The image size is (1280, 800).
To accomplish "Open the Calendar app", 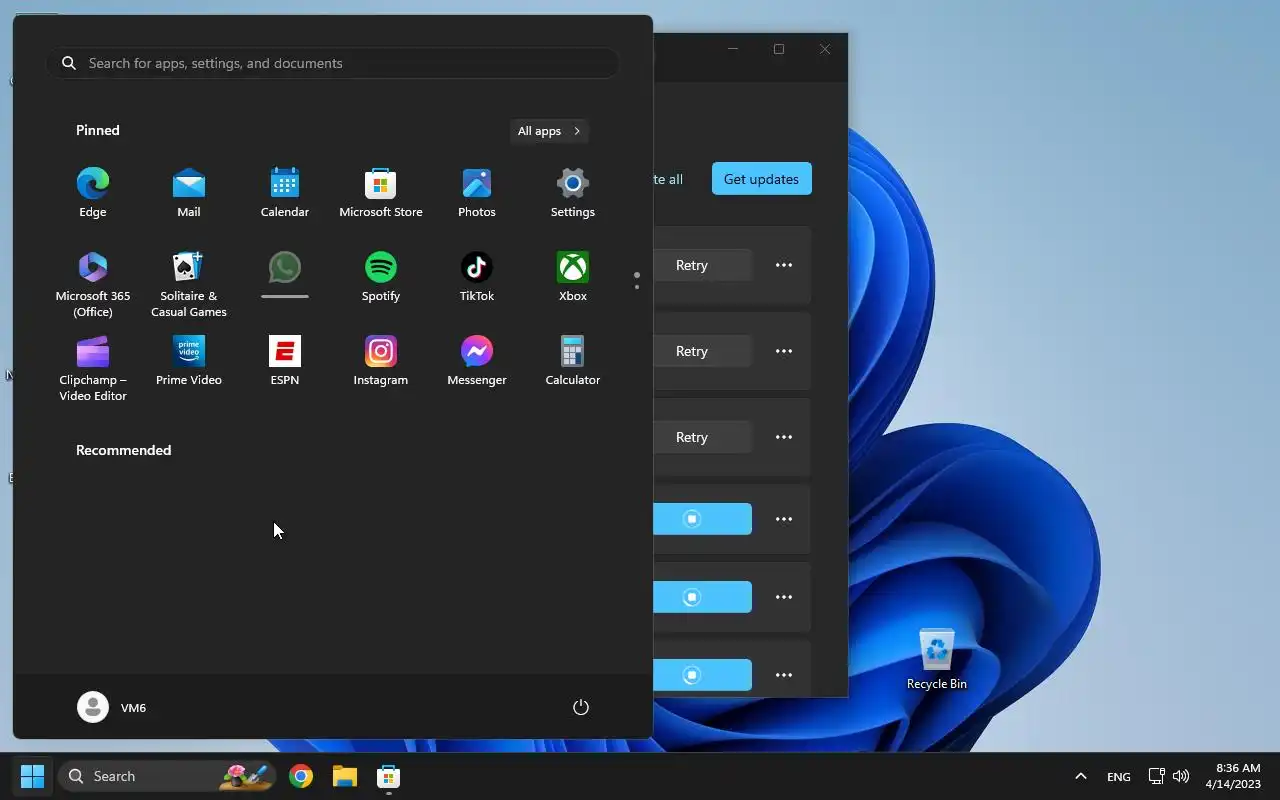I will point(285,193).
